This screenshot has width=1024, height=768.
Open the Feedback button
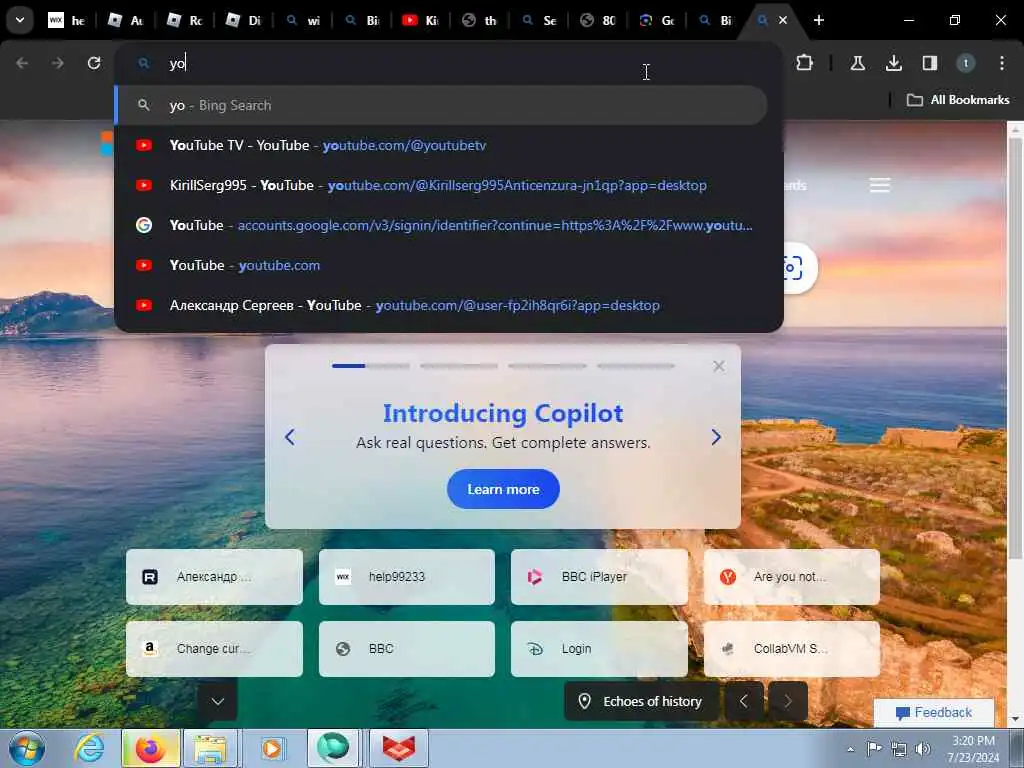click(x=934, y=712)
